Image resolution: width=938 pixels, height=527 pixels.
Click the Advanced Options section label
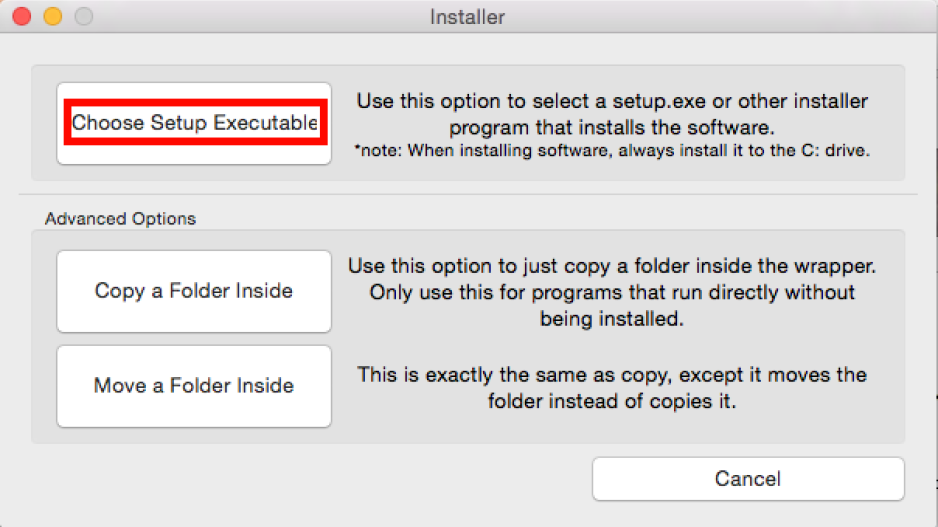[120, 218]
